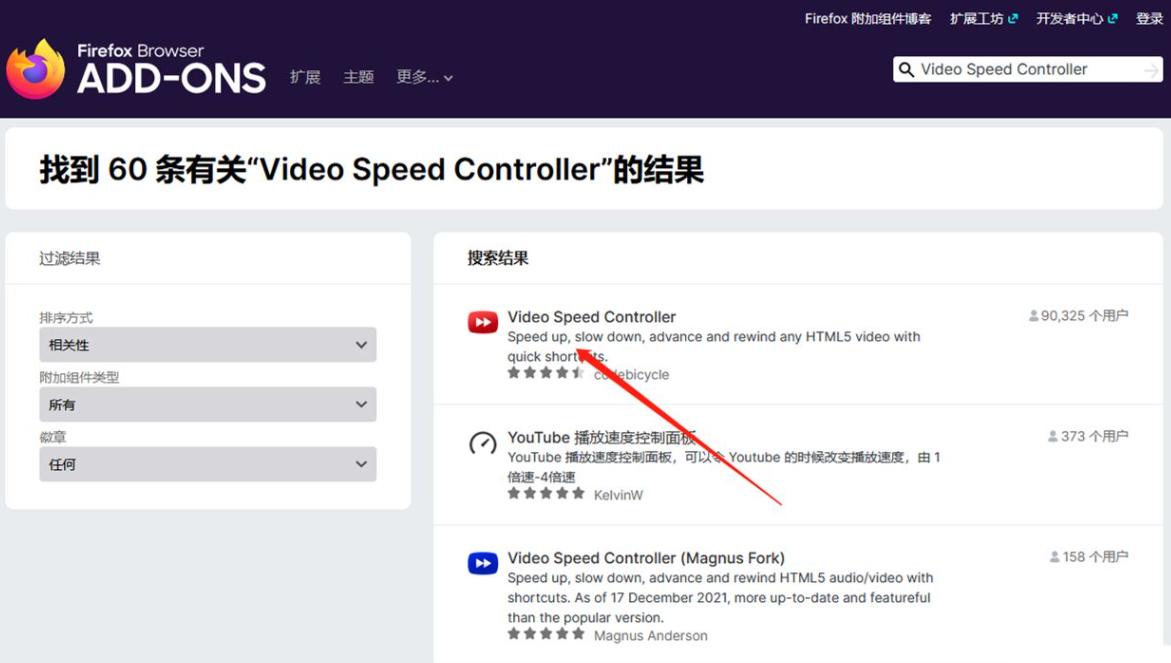
Task: Click author name KelvinW
Action: click(x=618, y=495)
